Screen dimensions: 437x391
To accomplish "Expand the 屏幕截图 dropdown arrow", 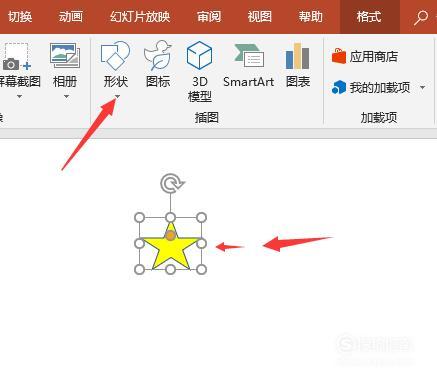I will tap(19, 97).
